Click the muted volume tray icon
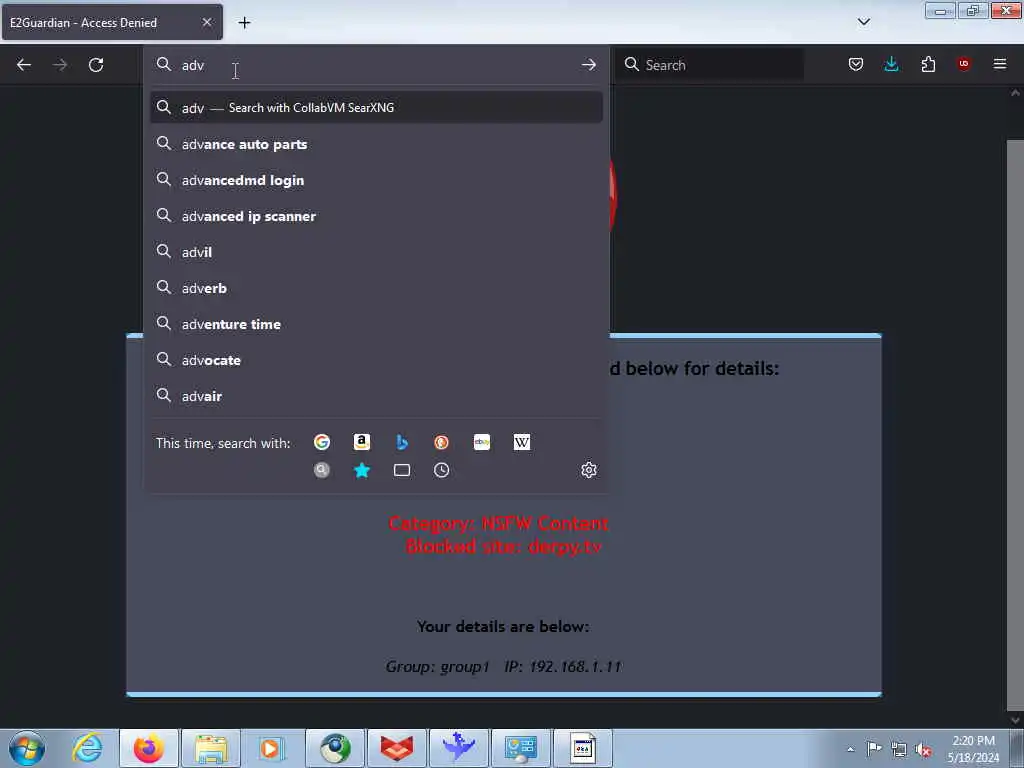Image resolution: width=1024 pixels, height=768 pixels. click(x=923, y=750)
